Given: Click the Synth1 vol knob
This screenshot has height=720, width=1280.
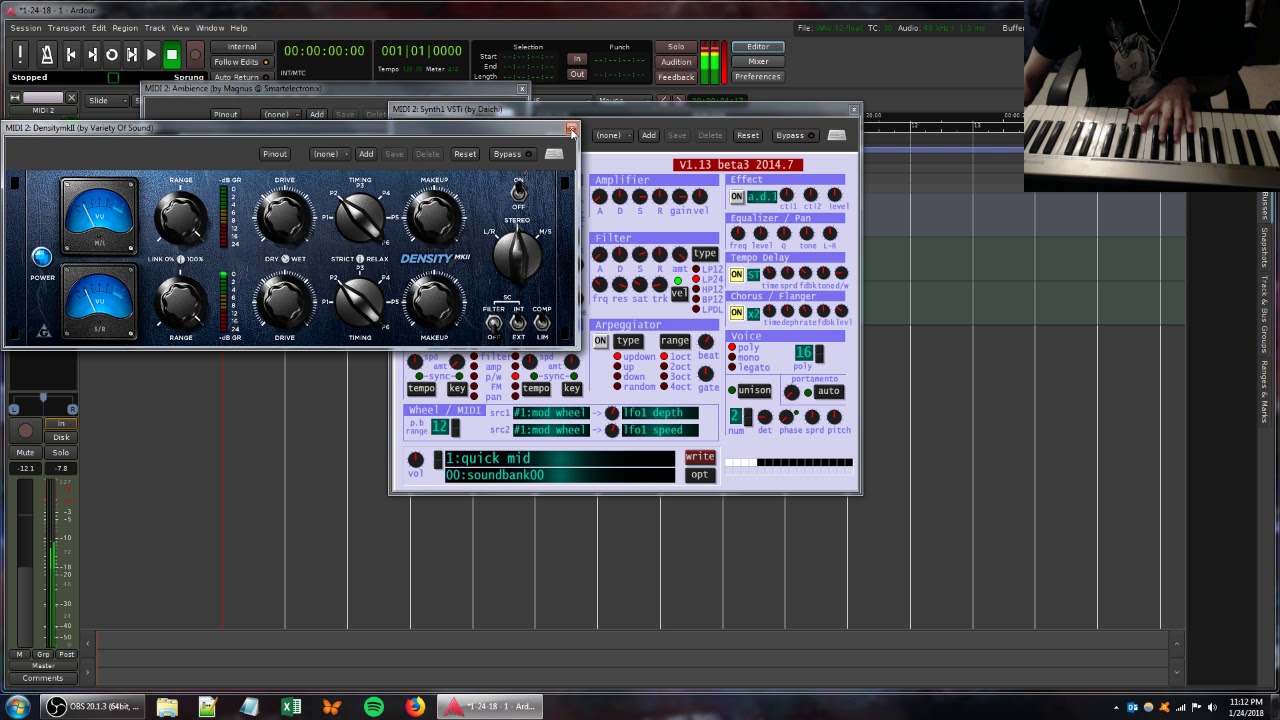Looking at the screenshot, I should (x=415, y=459).
